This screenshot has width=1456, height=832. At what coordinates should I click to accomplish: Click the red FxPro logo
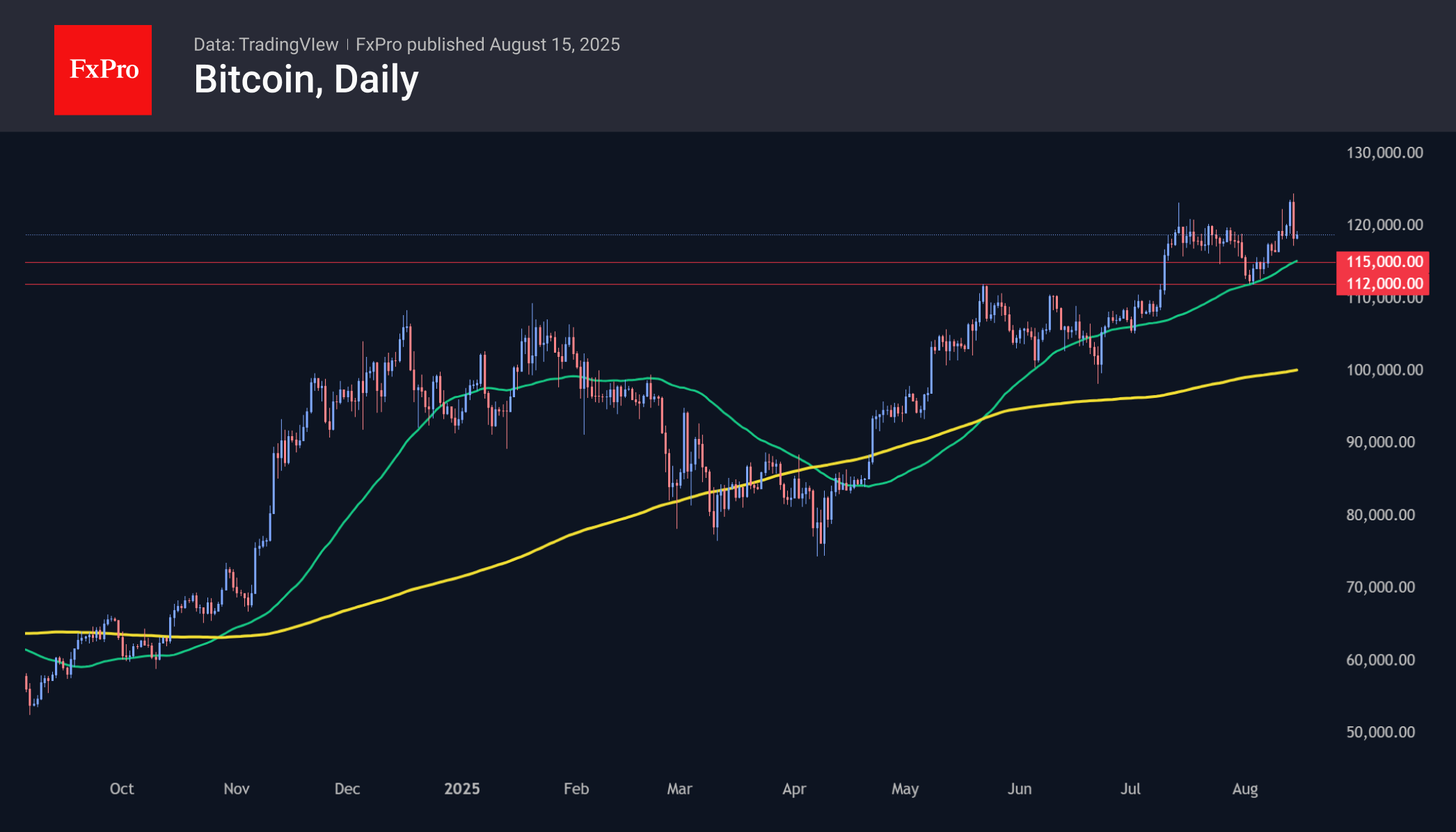click(103, 70)
